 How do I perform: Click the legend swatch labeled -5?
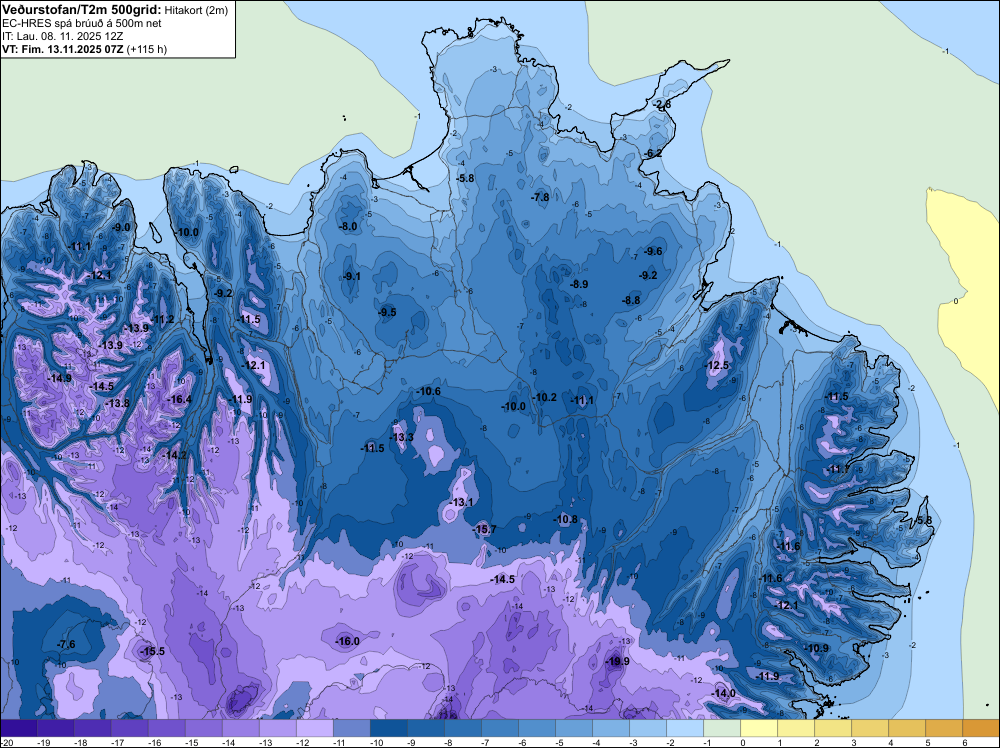coord(573,728)
